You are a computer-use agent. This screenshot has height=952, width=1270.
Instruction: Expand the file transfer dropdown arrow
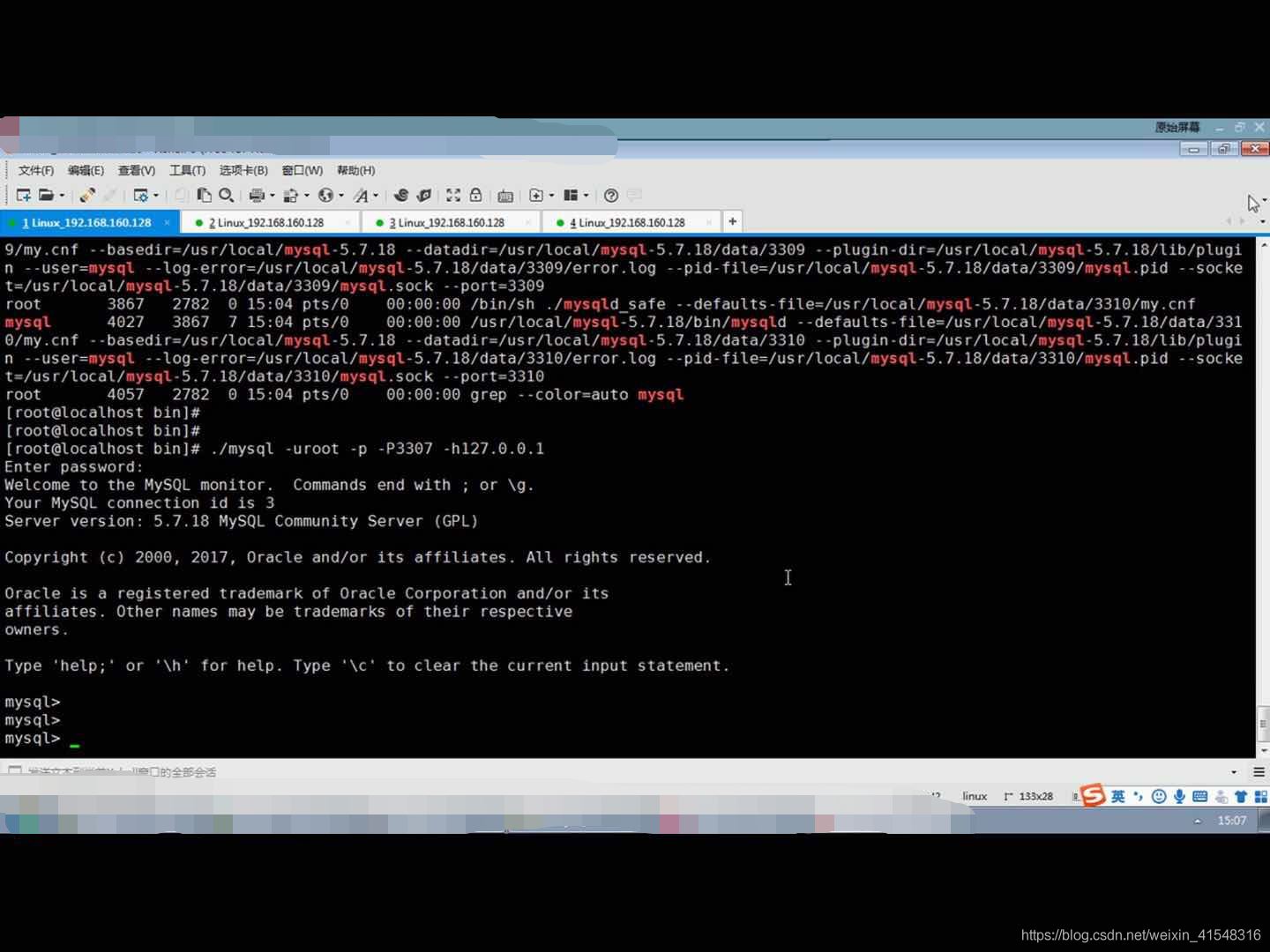[306, 196]
